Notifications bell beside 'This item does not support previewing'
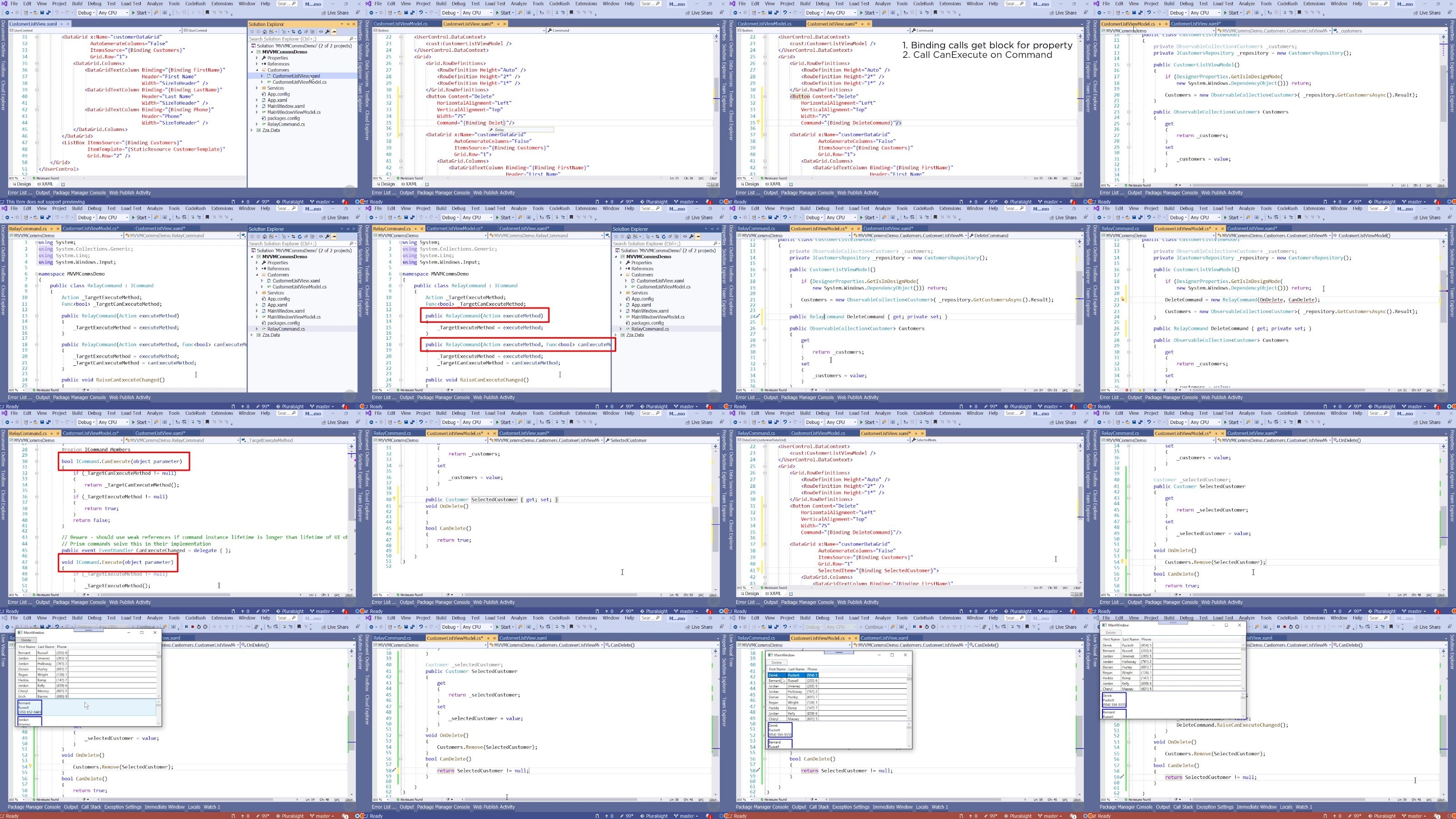The width and height of the screenshot is (1456, 819). point(345,202)
